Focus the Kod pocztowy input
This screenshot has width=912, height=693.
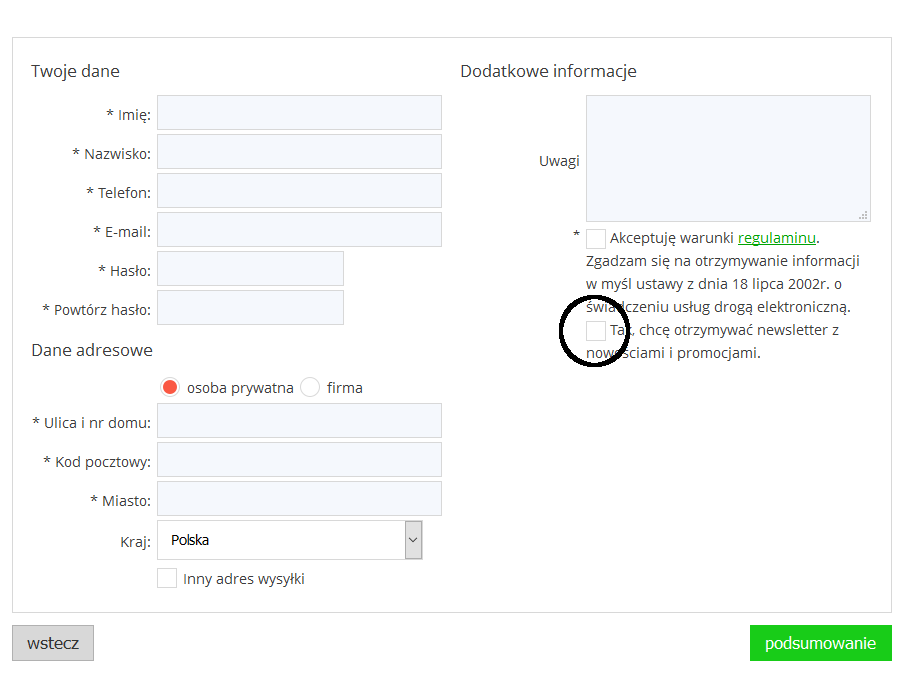[x=299, y=460]
